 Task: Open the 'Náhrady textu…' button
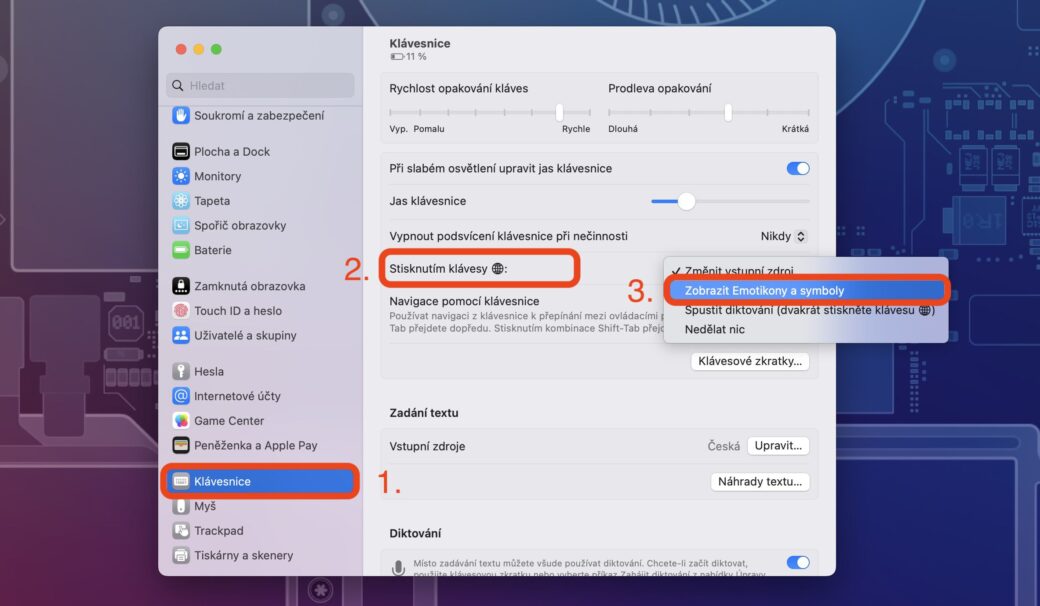pos(760,481)
